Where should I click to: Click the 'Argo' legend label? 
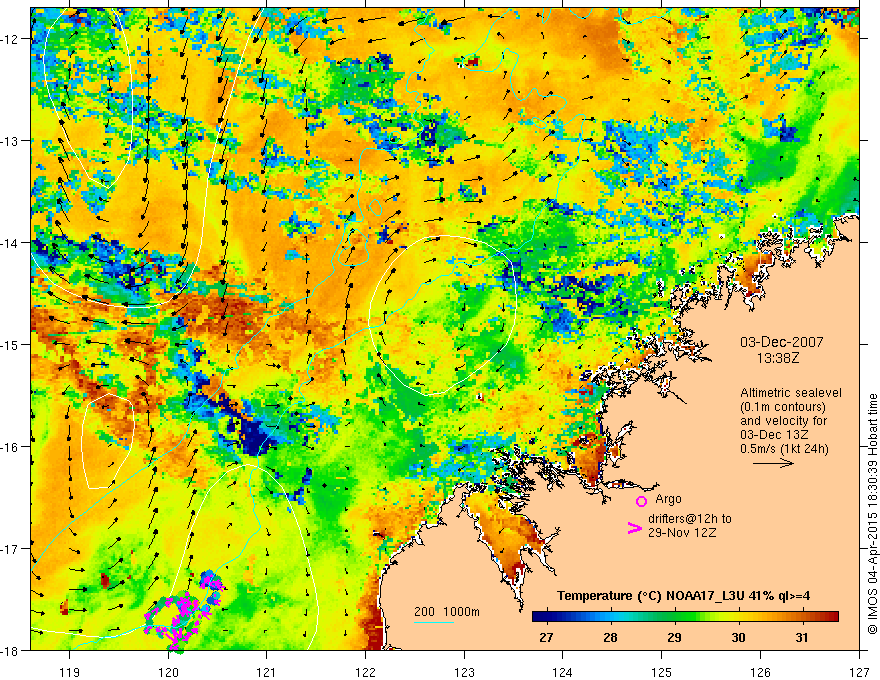[668, 499]
